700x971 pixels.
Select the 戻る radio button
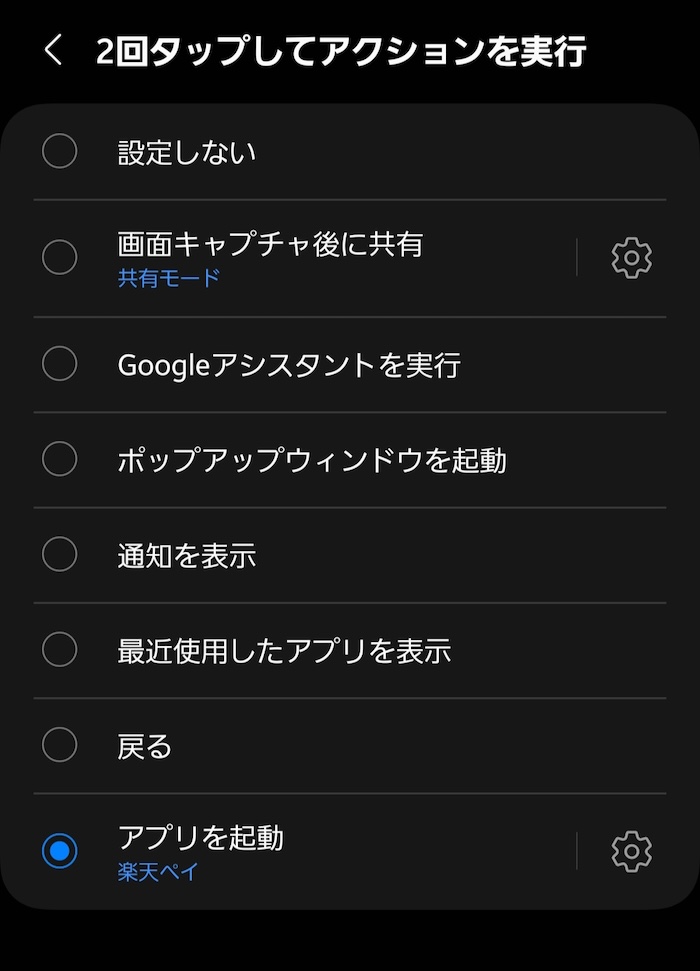[59, 744]
